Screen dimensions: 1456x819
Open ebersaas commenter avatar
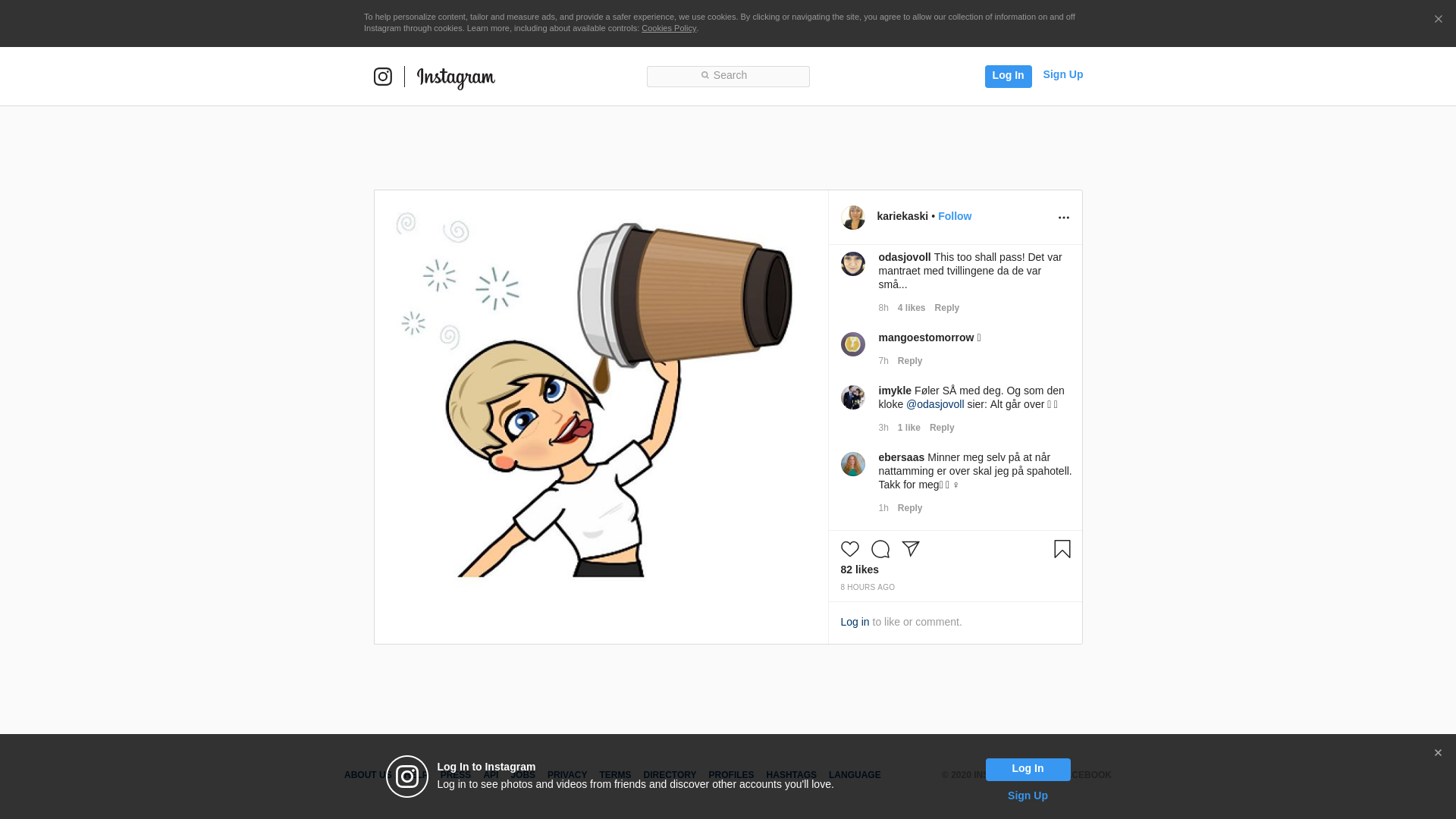coord(852,464)
